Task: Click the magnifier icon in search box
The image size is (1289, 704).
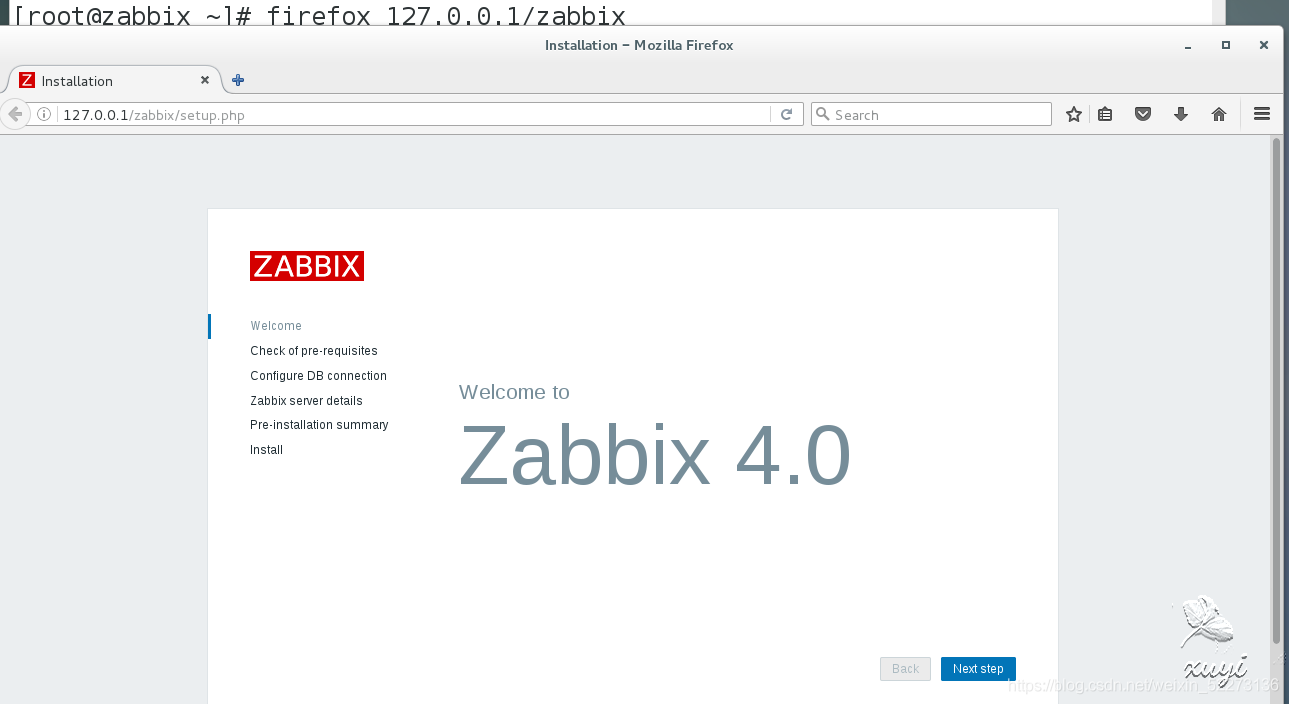Action: tap(823, 115)
